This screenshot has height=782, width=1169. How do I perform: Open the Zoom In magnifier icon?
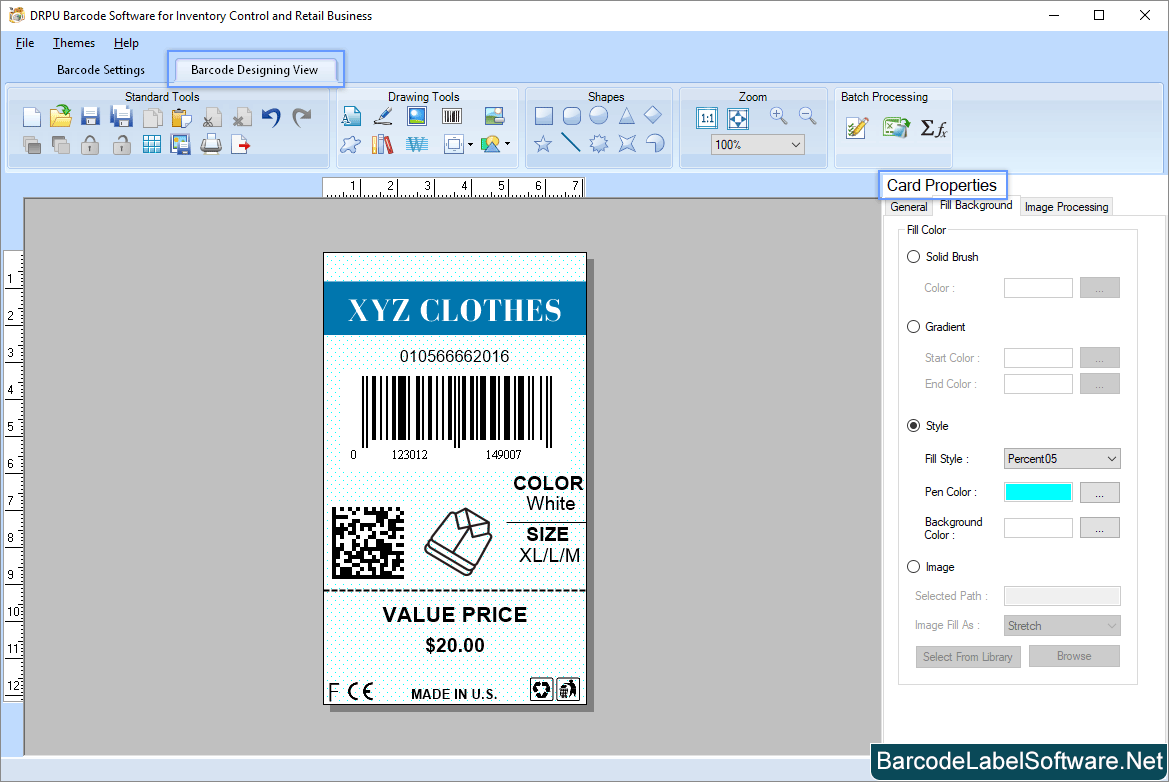(x=777, y=115)
